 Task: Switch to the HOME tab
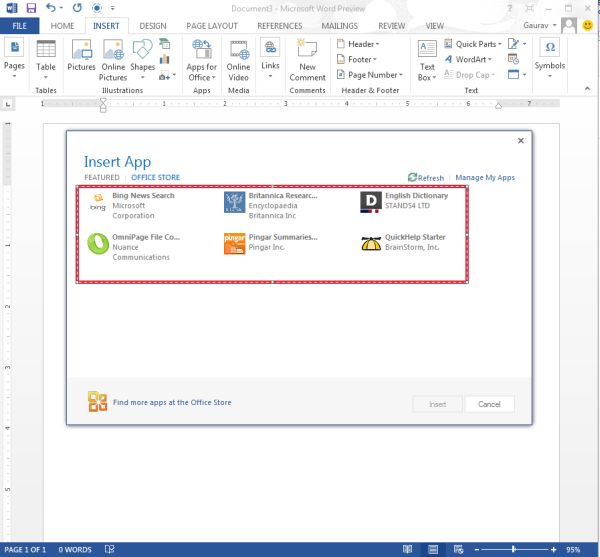point(62,26)
